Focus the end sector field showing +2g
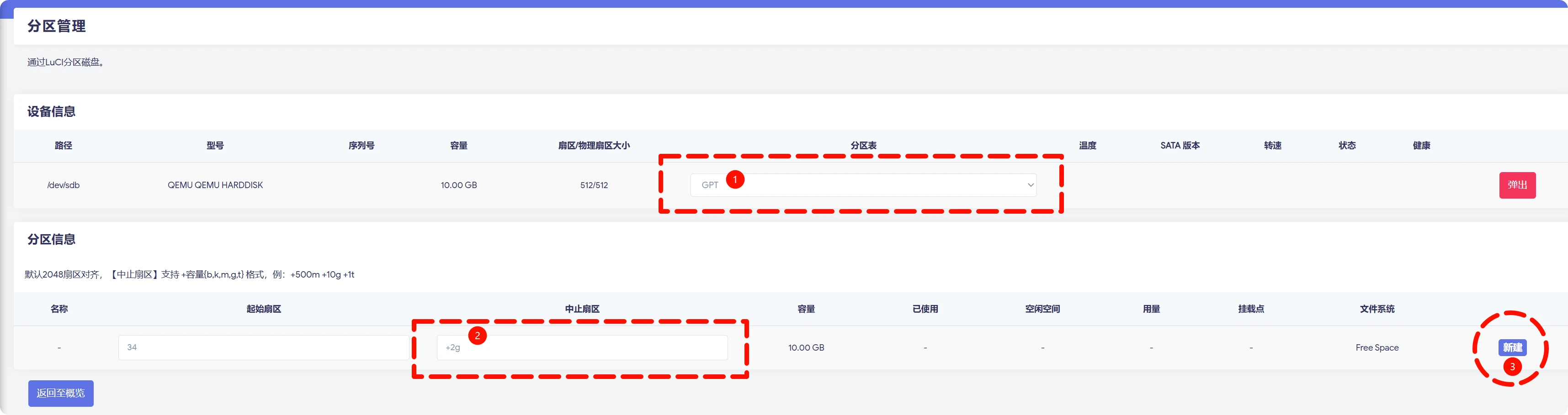The height and width of the screenshot is (415, 1568). point(582,347)
